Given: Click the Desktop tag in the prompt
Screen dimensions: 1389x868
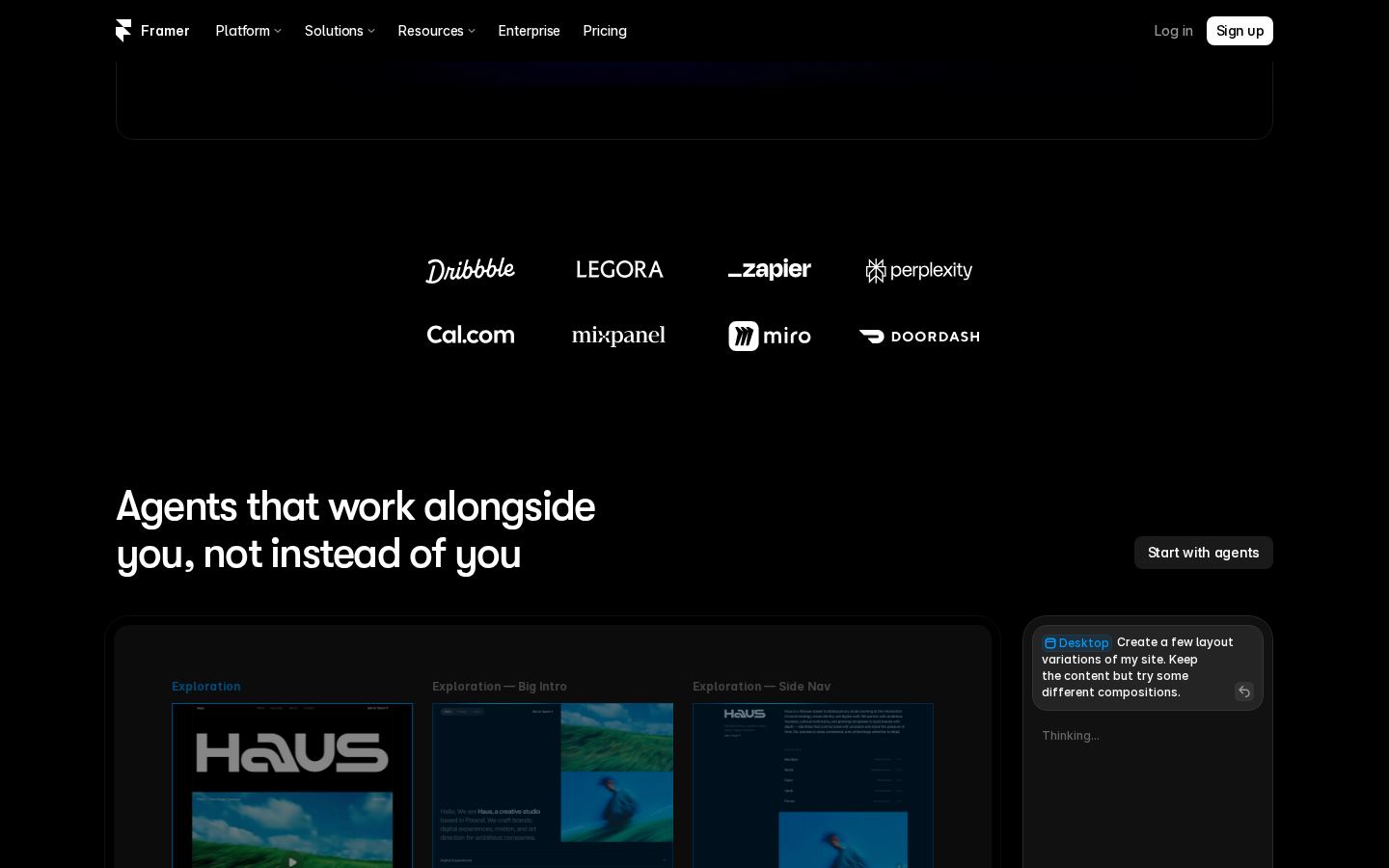Looking at the screenshot, I should pyautogui.click(x=1076, y=642).
